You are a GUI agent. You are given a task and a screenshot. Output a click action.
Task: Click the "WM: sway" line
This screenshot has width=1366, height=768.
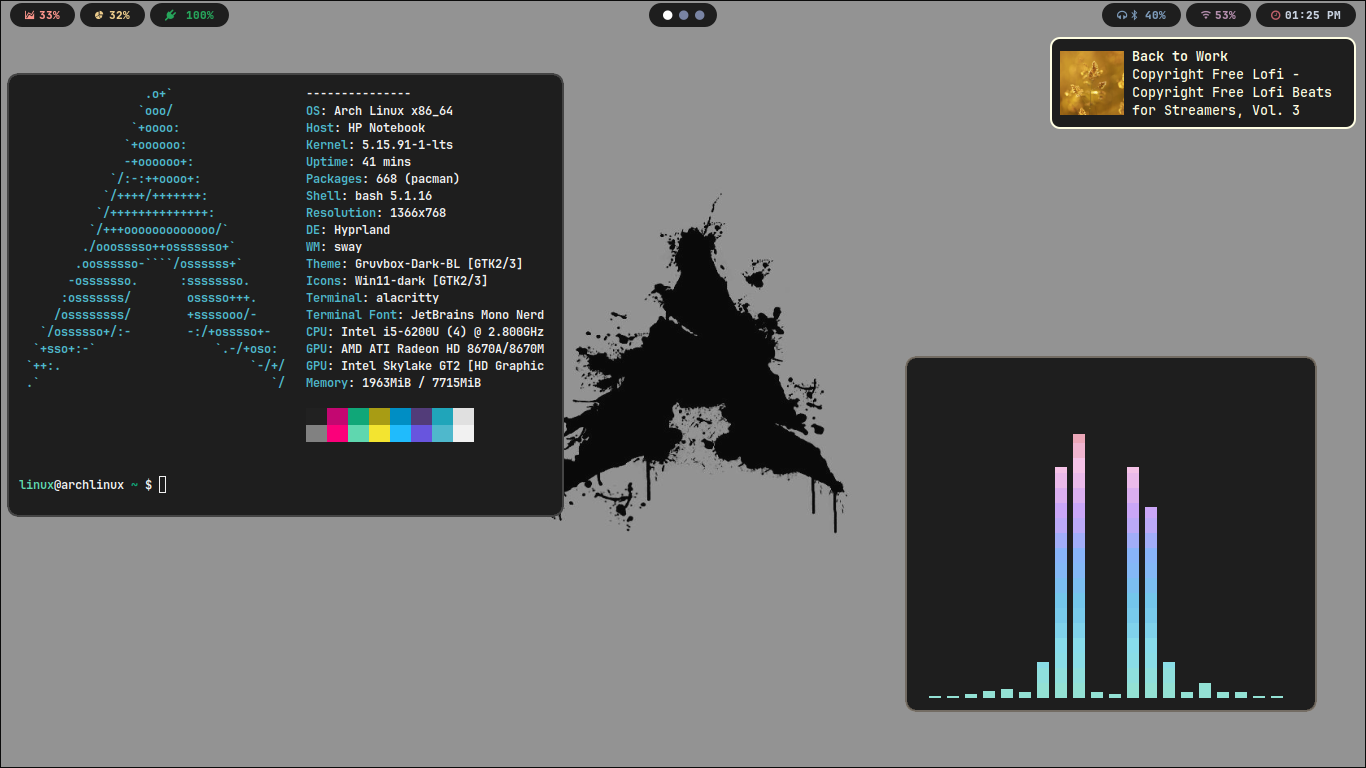pyautogui.click(x=334, y=247)
